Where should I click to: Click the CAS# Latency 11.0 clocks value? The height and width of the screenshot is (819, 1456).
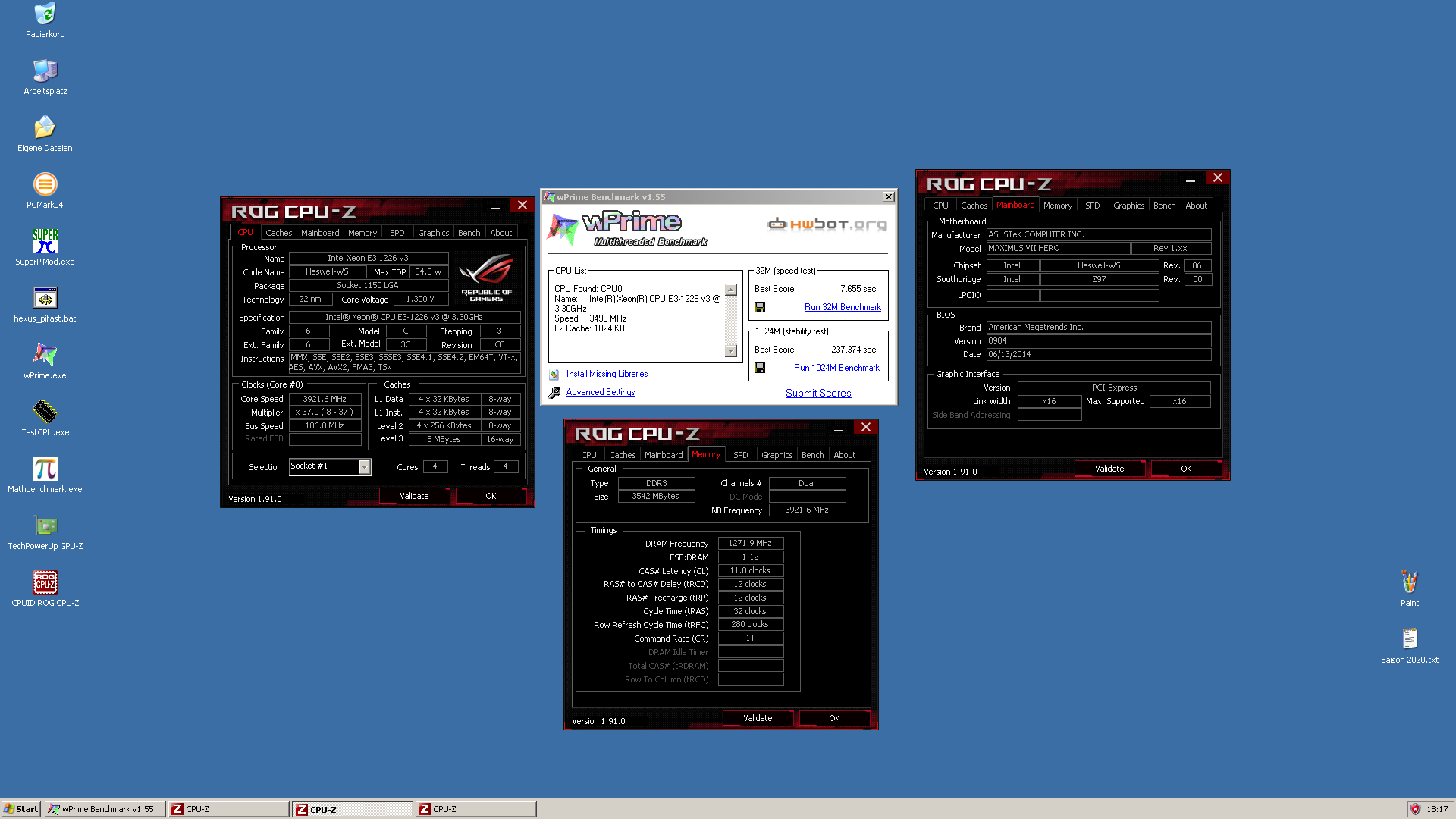point(750,570)
